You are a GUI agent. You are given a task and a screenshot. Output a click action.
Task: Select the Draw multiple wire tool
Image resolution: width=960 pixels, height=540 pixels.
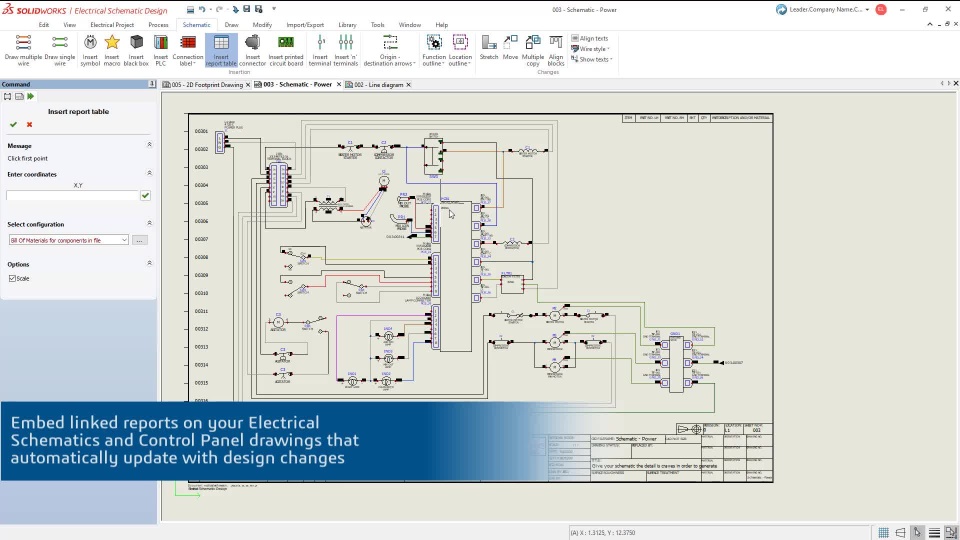23,50
